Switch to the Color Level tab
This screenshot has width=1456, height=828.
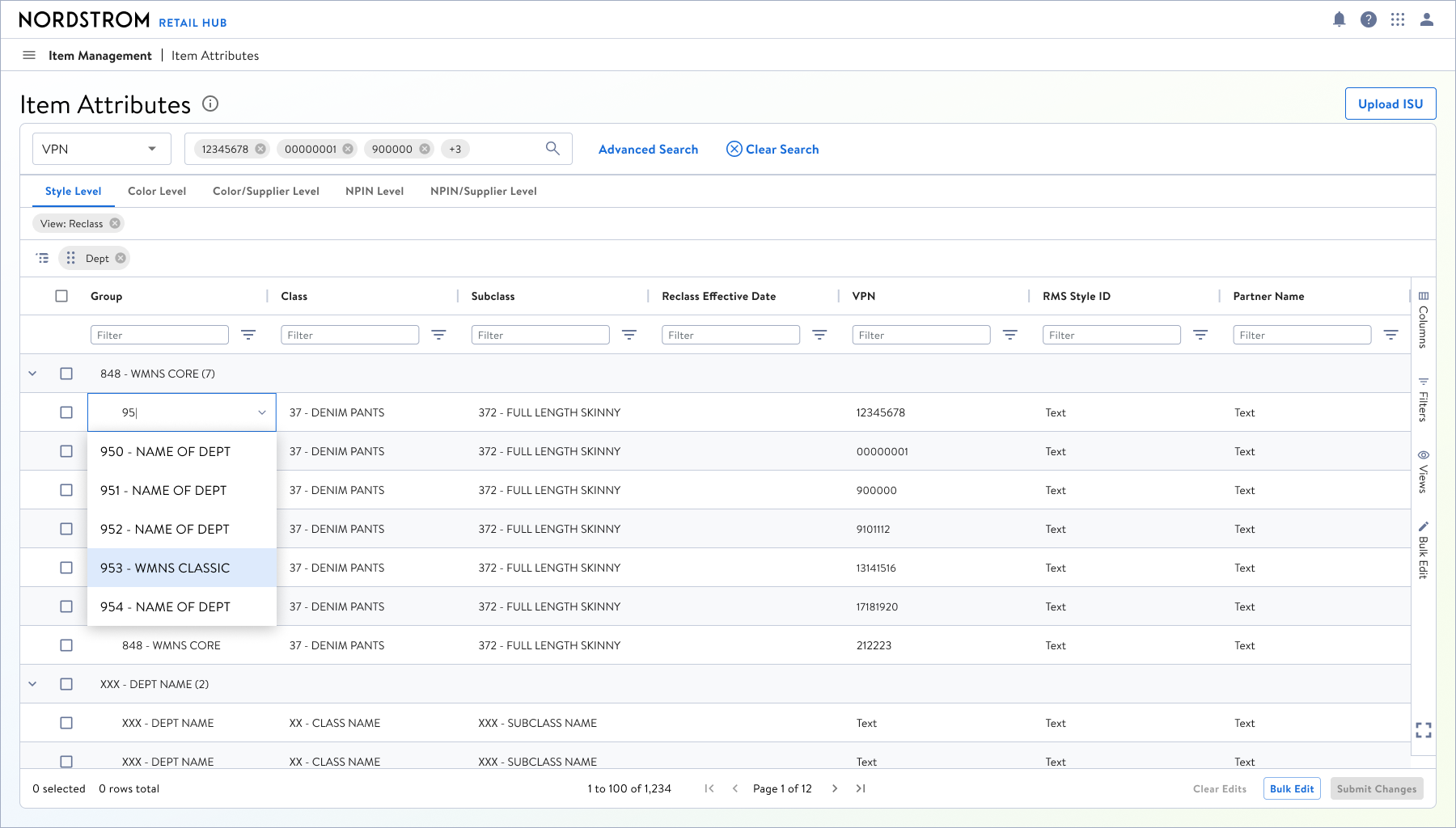157,191
